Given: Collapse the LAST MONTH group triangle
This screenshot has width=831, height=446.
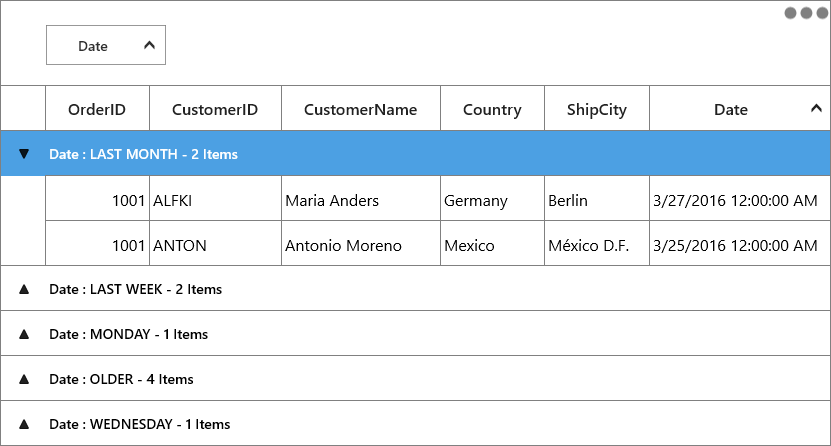Looking at the screenshot, I should (23, 154).
